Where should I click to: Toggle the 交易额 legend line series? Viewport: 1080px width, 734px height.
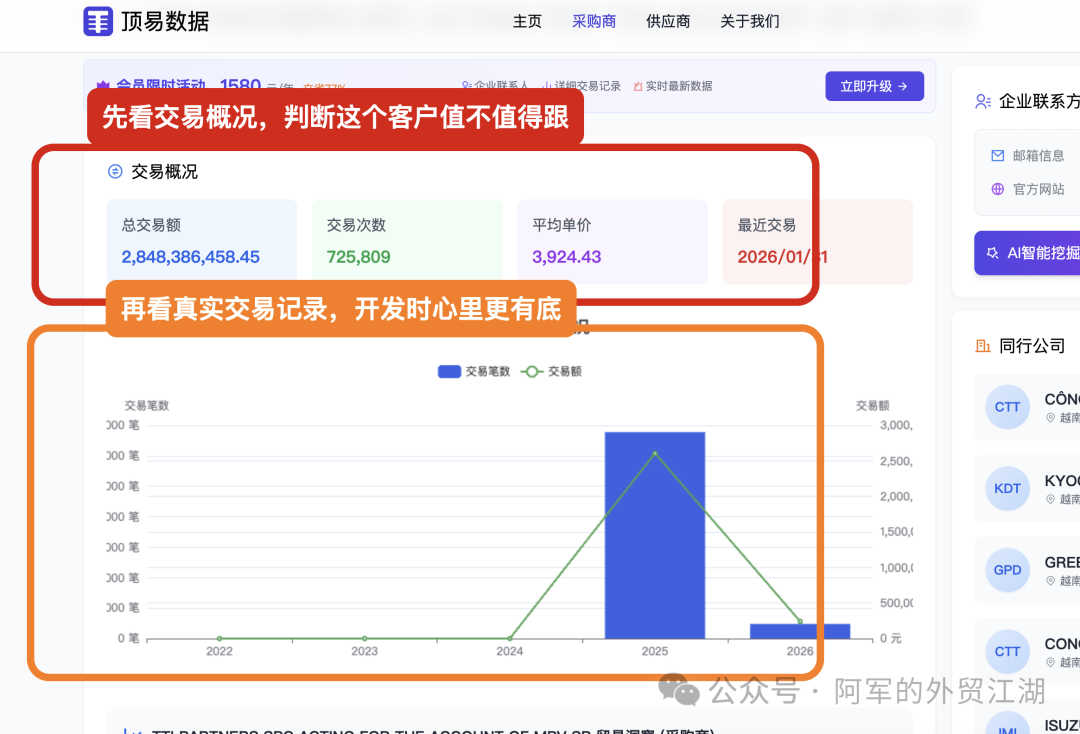tap(551, 371)
